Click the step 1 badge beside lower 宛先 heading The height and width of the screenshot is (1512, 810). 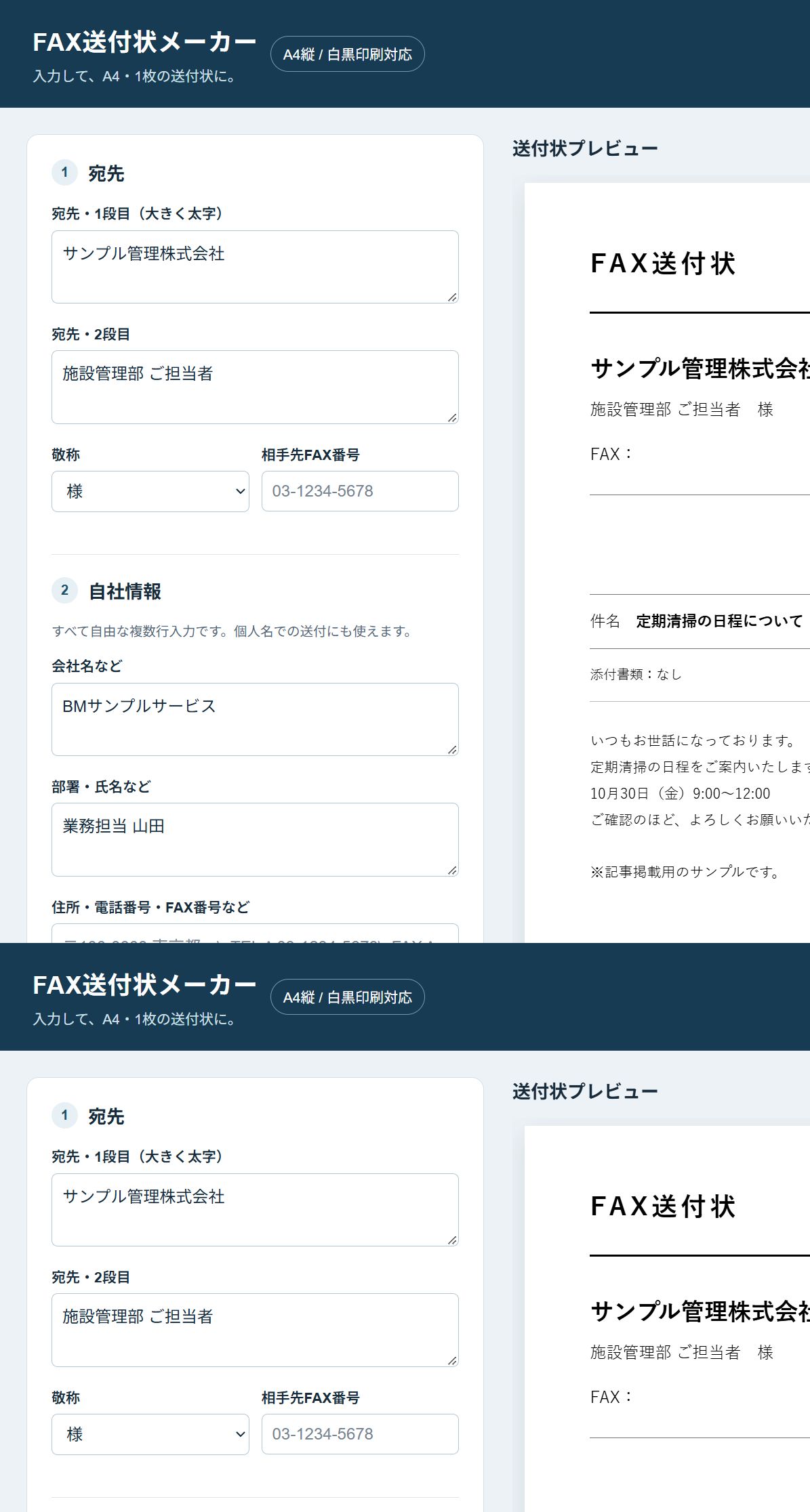pos(64,1115)
